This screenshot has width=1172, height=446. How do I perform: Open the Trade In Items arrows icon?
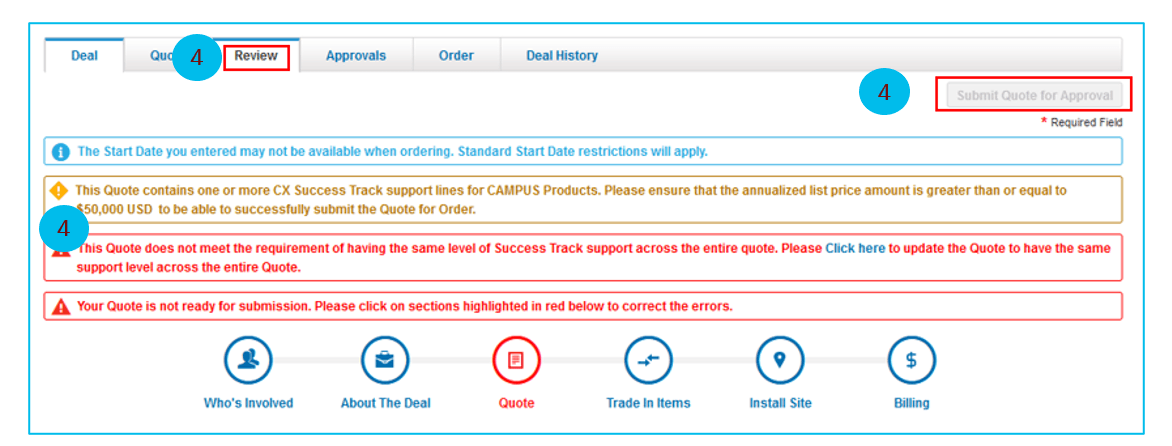648,360
